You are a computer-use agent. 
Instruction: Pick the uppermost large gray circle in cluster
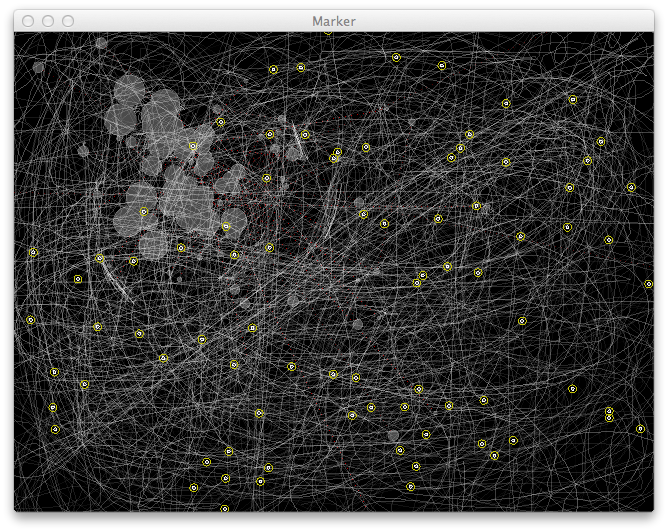tap(129, 90)
